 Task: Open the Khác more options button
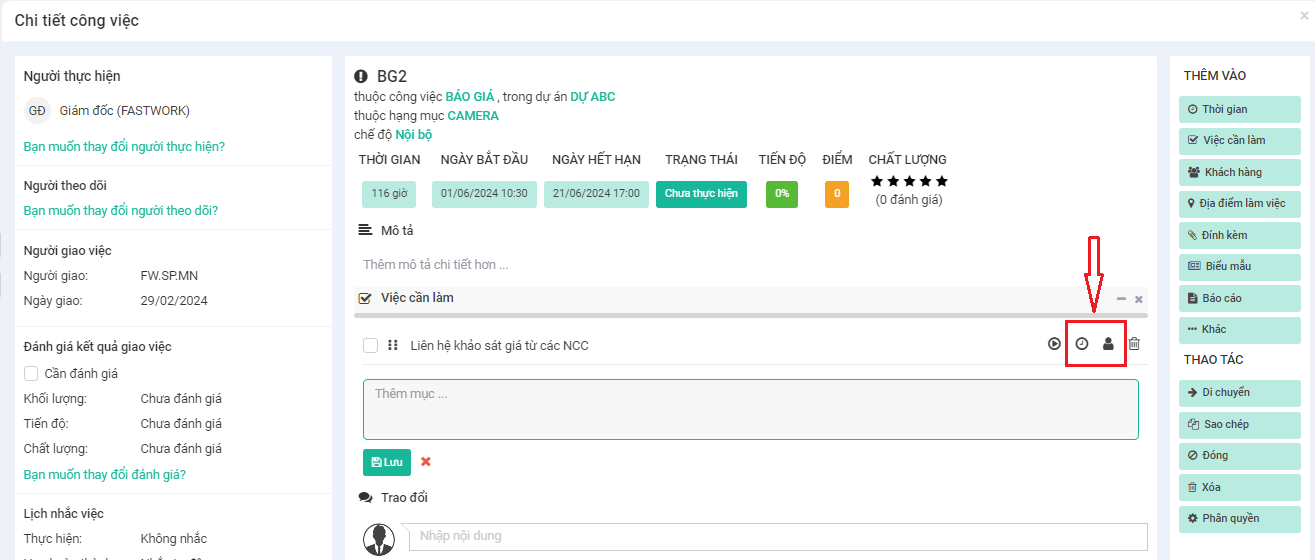coord(1240,329)
